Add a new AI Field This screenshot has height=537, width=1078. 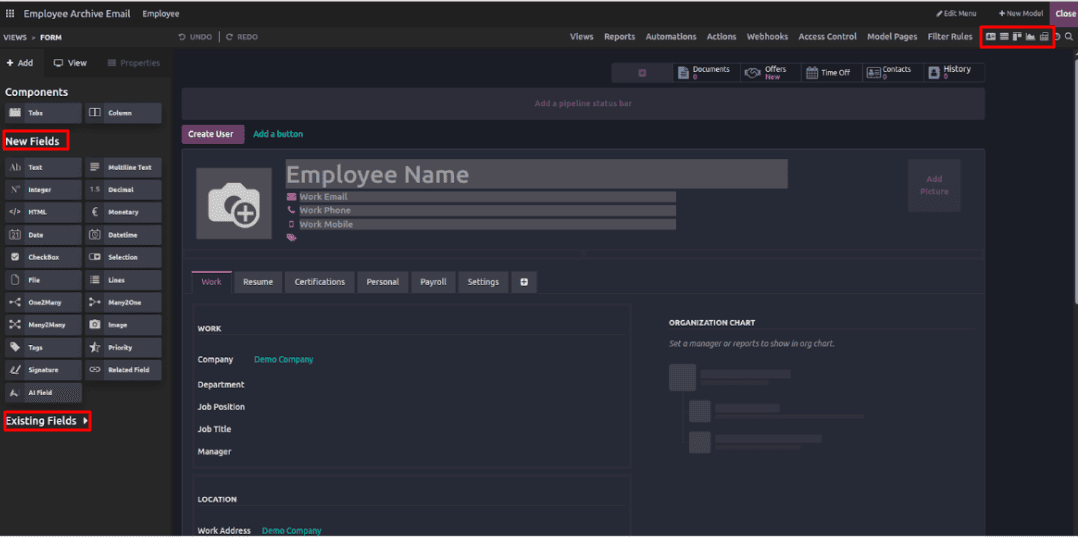pos(43,393)
